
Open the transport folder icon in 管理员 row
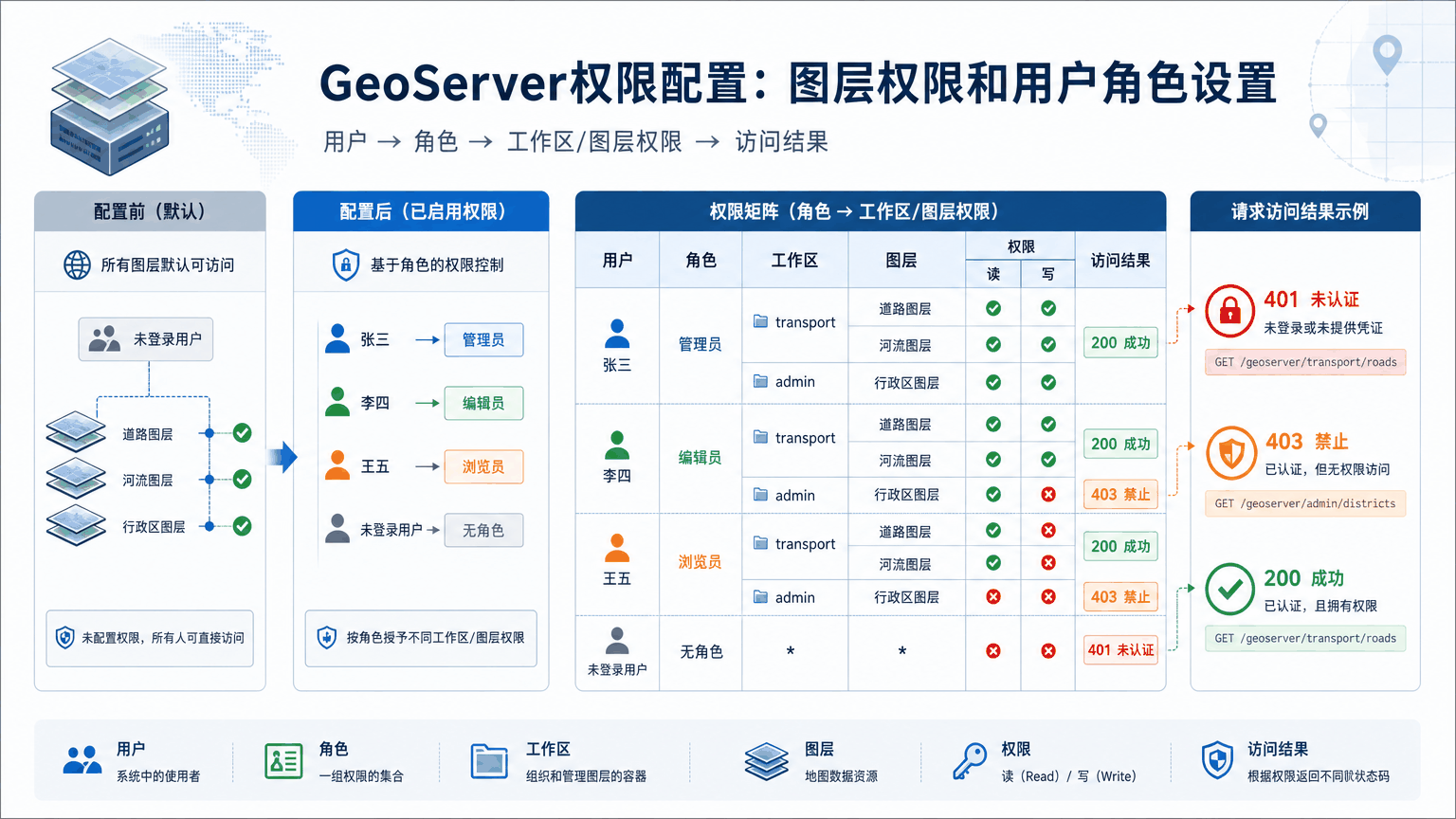760,321
